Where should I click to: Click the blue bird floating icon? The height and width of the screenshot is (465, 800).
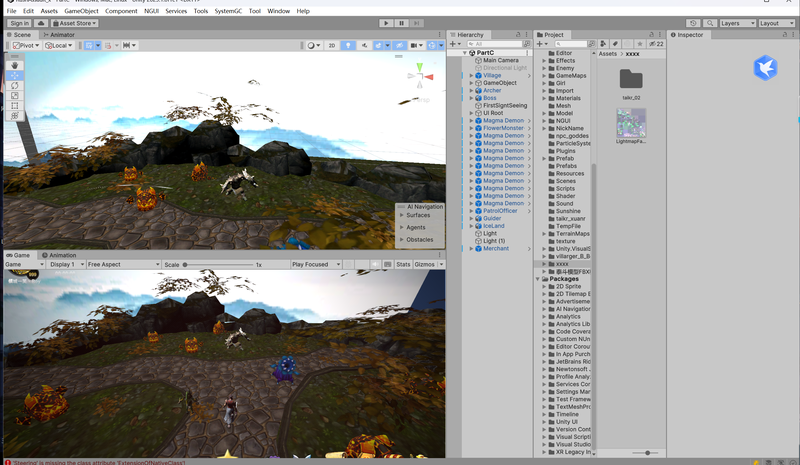765,68
